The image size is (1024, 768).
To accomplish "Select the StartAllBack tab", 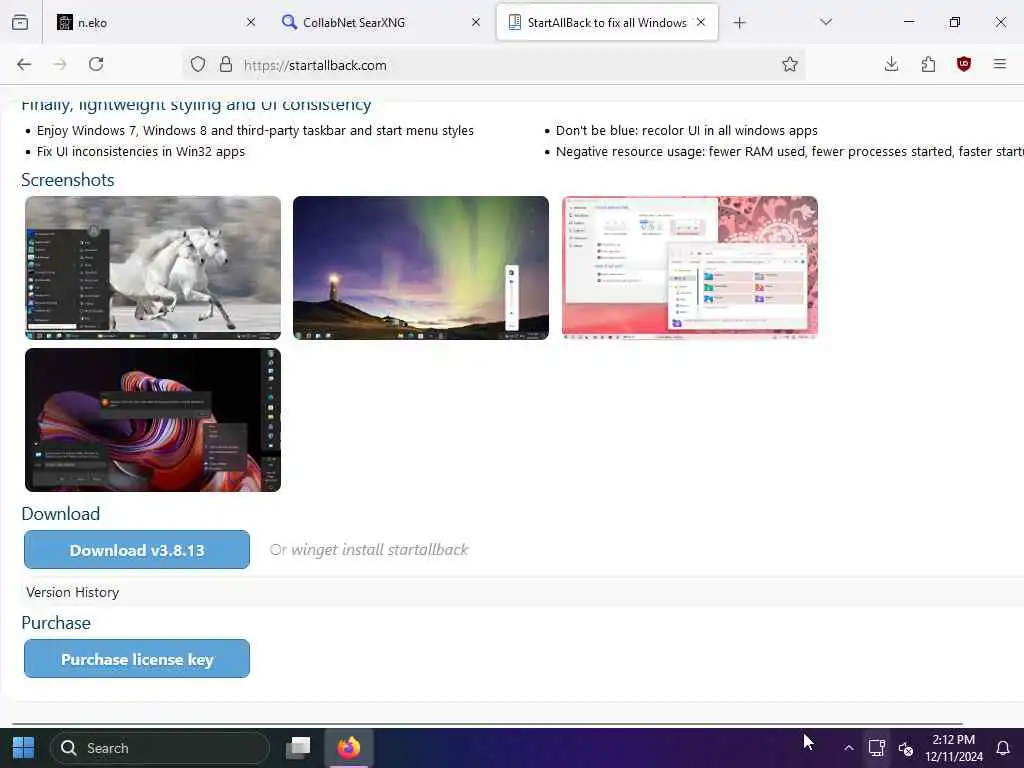I will point(607,22).
